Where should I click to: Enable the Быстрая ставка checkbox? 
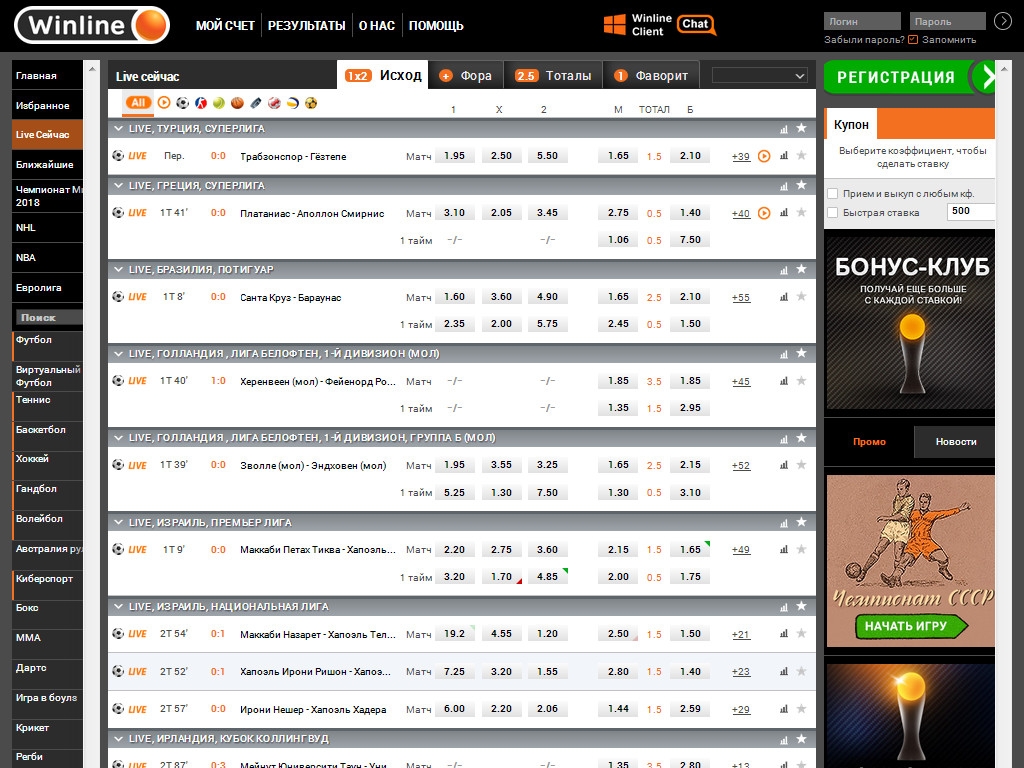(x=833, y=212)
